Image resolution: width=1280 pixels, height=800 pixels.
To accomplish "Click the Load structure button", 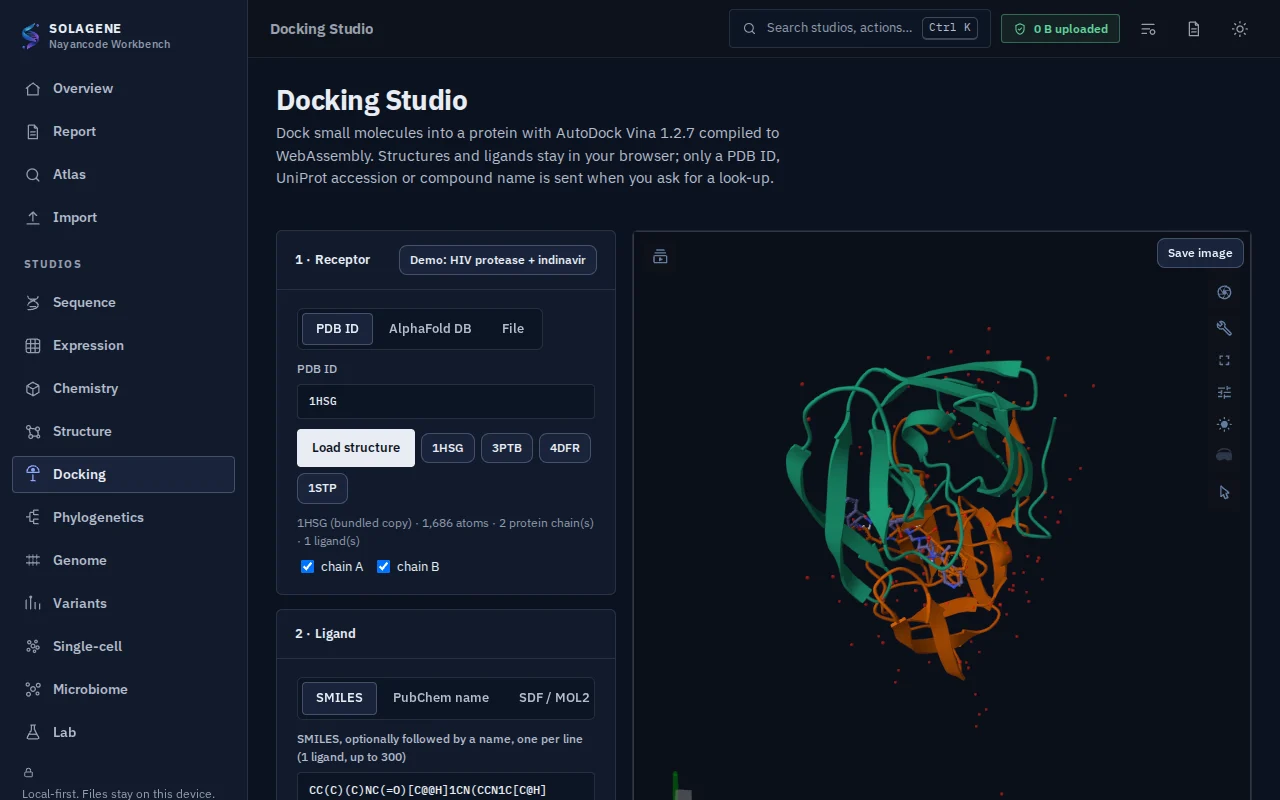I will (x=356, y=448).
